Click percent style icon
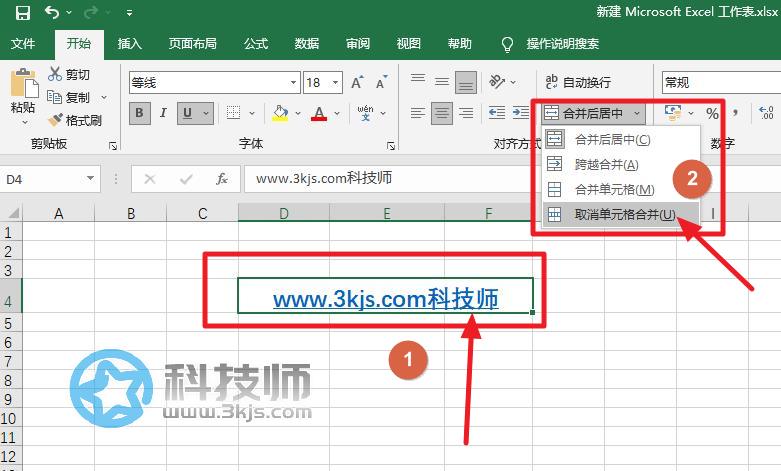The width and height of the screenshot is (781, 471). click(712, 114)
